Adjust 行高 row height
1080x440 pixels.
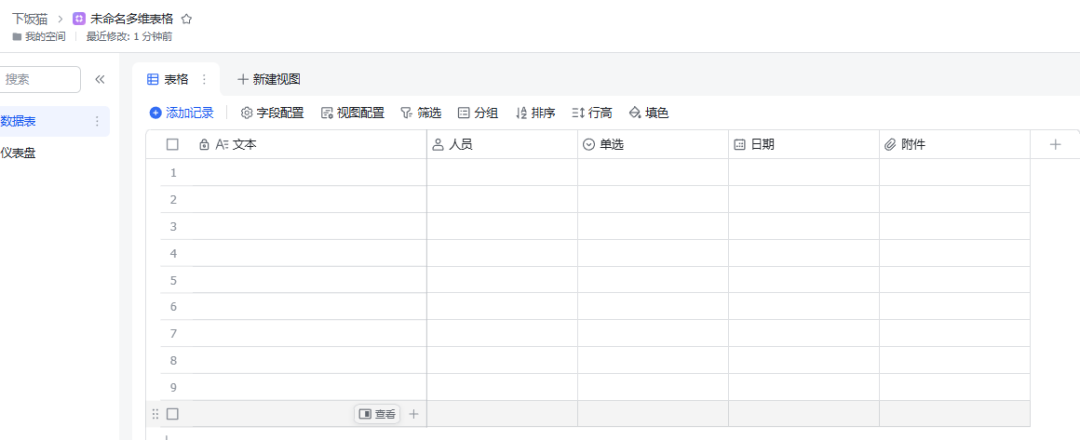[592, 113]
